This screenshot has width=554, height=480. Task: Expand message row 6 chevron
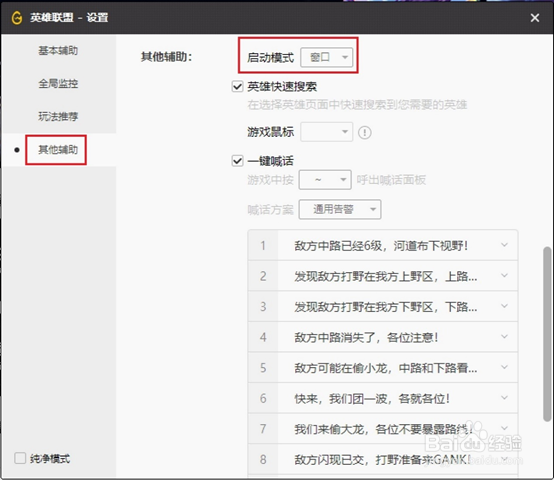(505, 398)
